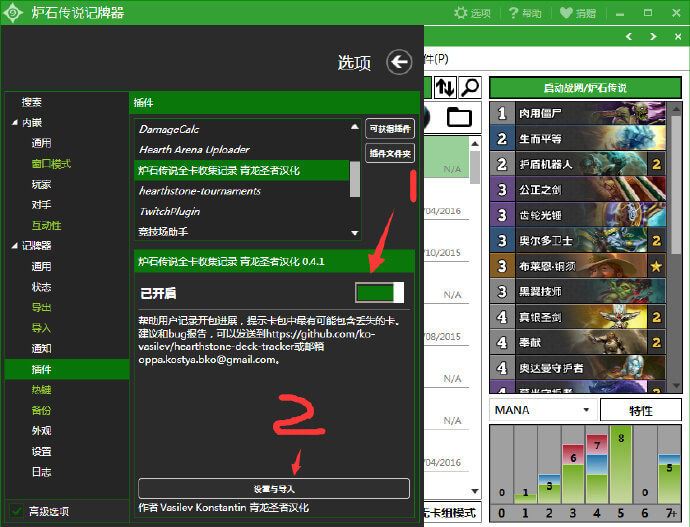
Task: Toggle the 已开启 plugin switch
Action: (379, 293)
